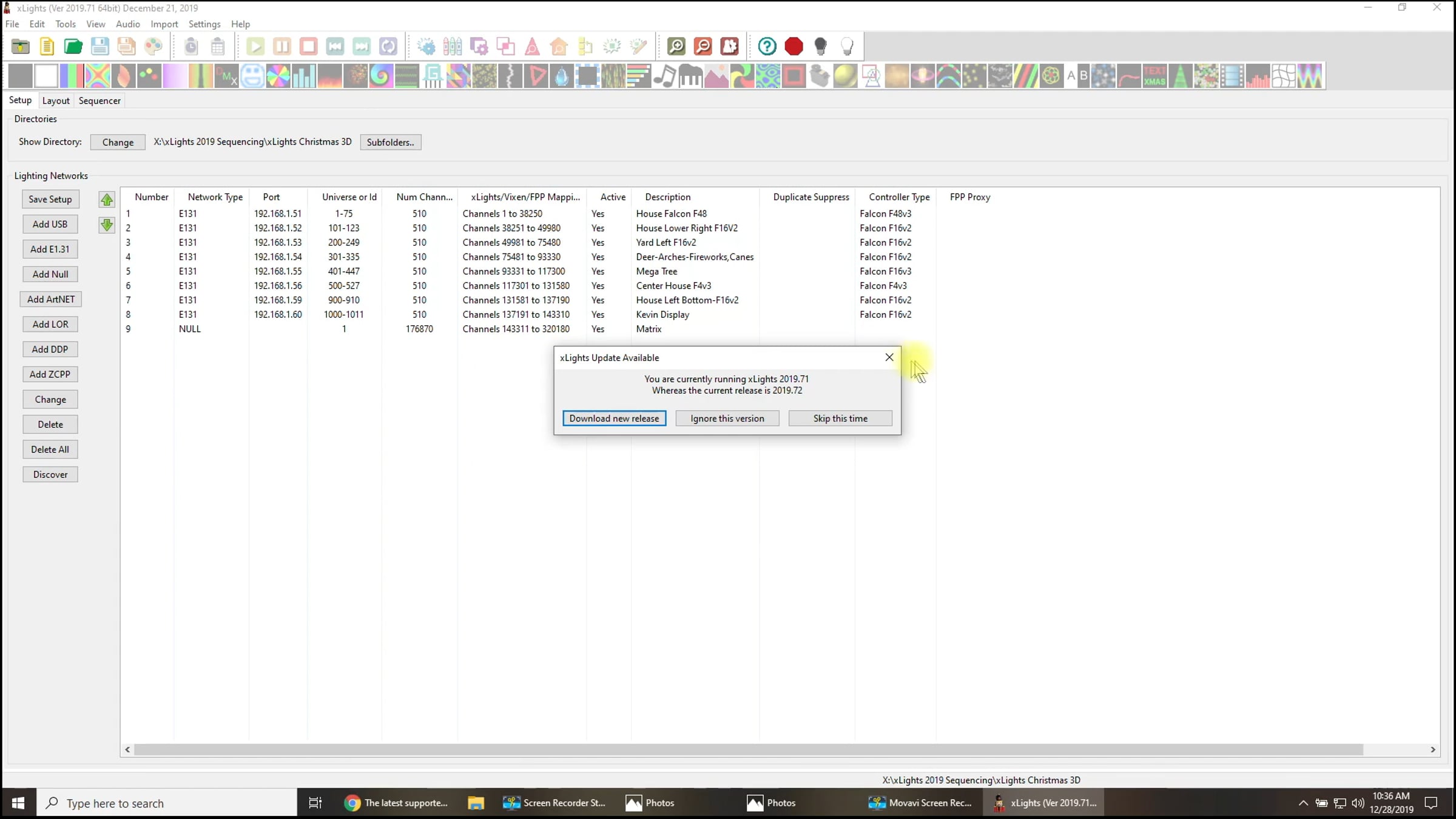This screenshot has height=819, width=1456.
Task: Open the Import menu
Action: pyautogui.click(x=164, y=24)
